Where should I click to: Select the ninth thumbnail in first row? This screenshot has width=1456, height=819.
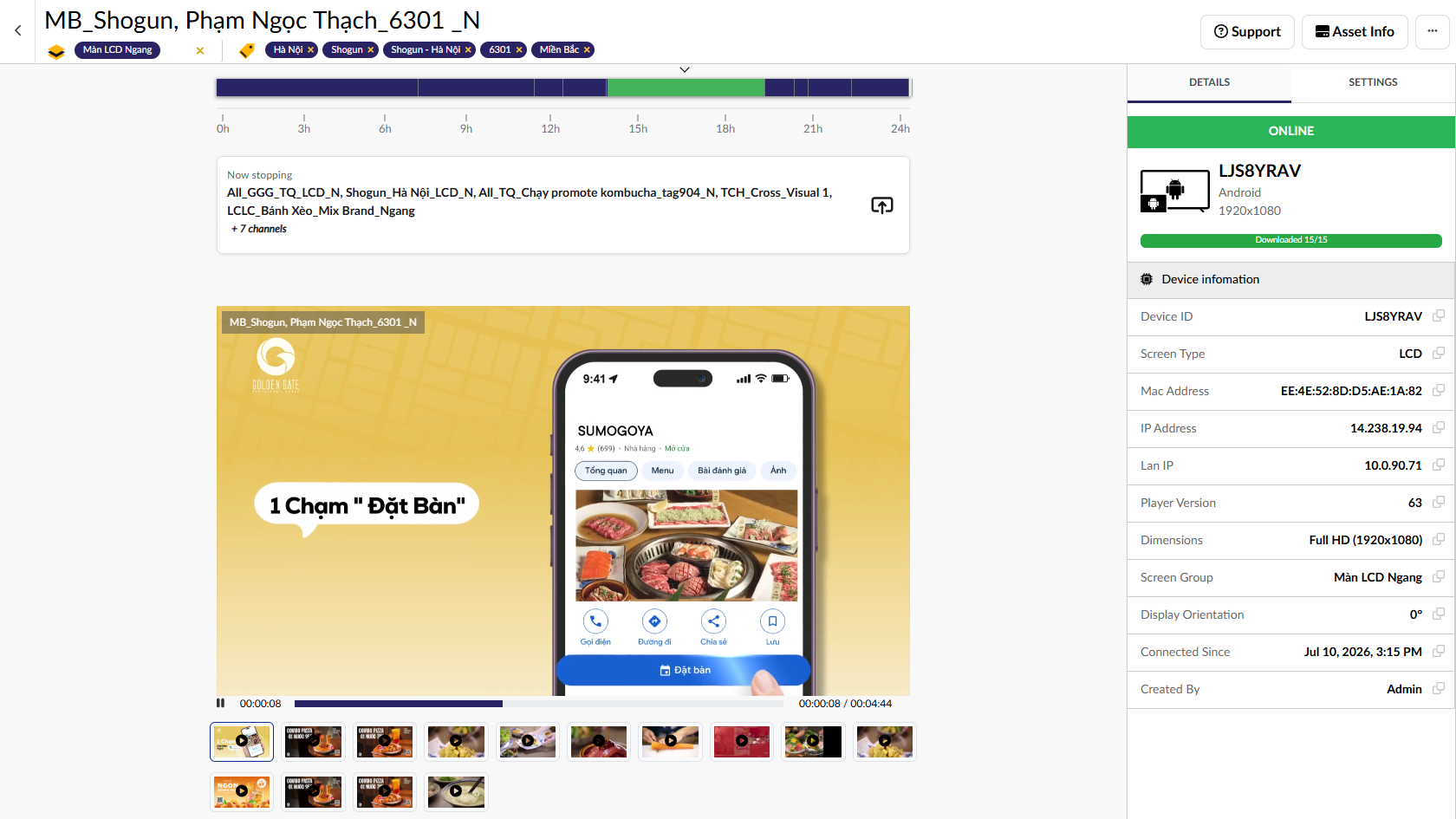tap(813, 742)
